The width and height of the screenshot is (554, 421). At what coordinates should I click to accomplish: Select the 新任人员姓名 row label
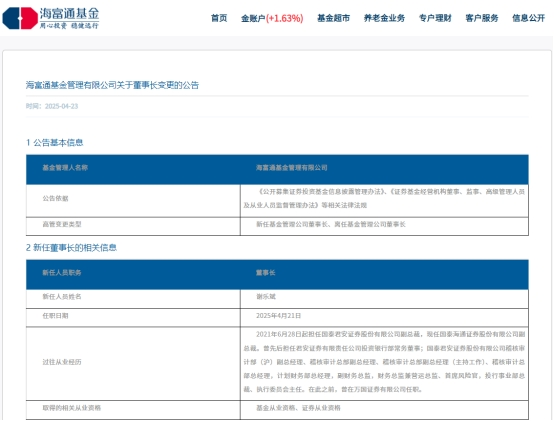tap(62, 297)
